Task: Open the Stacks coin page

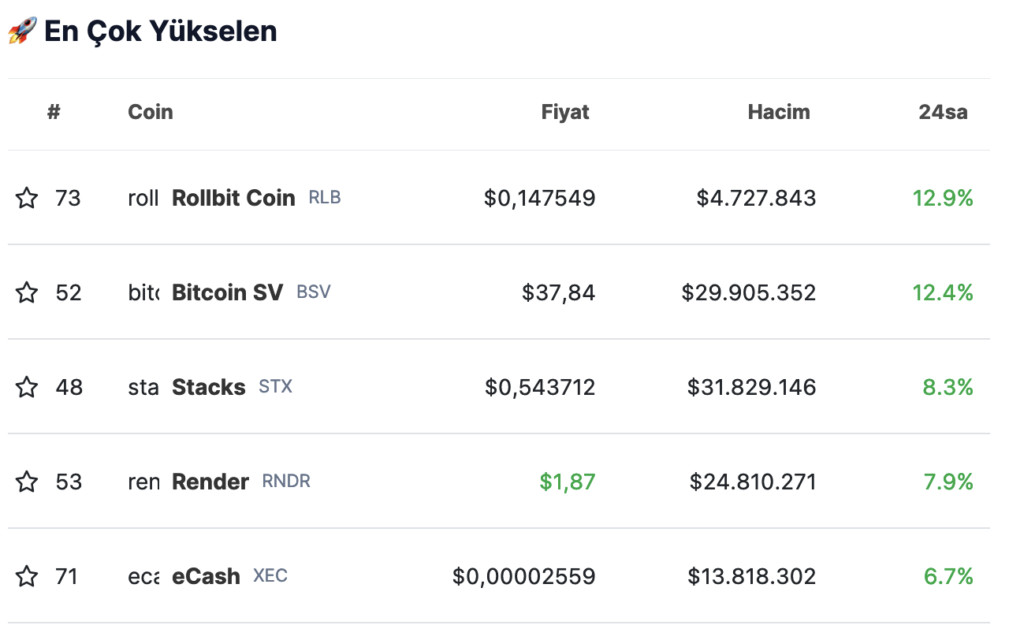Action: [208, 387]
